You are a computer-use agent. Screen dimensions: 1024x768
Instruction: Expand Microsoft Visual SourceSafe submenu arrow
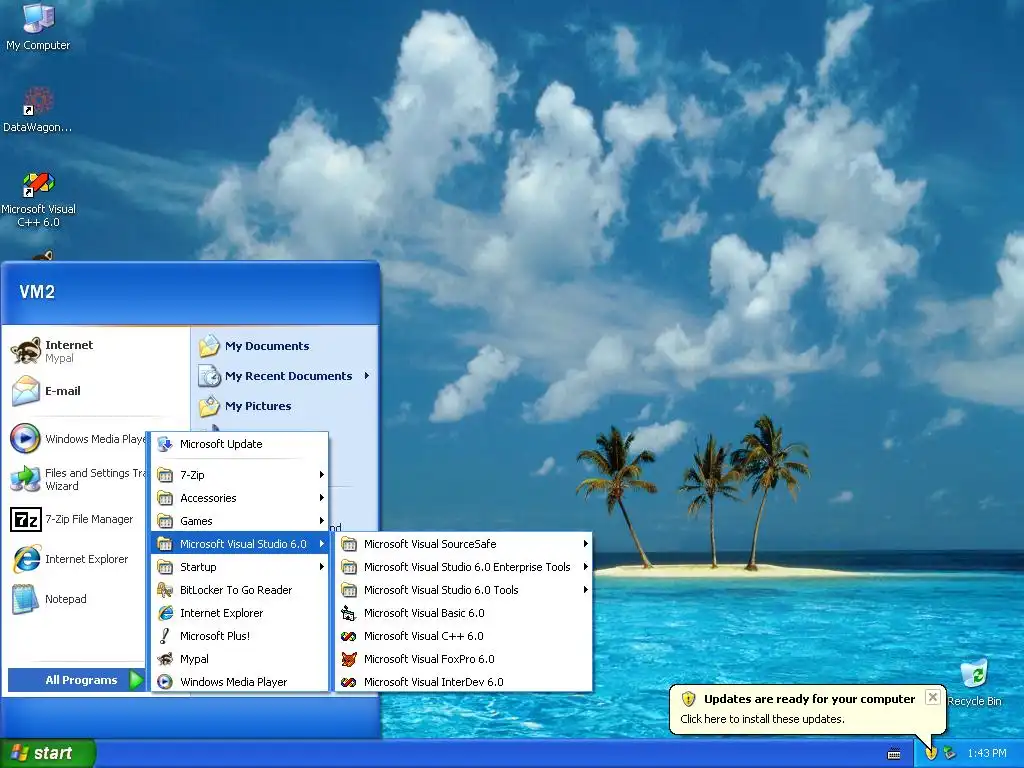coord(585,543)
